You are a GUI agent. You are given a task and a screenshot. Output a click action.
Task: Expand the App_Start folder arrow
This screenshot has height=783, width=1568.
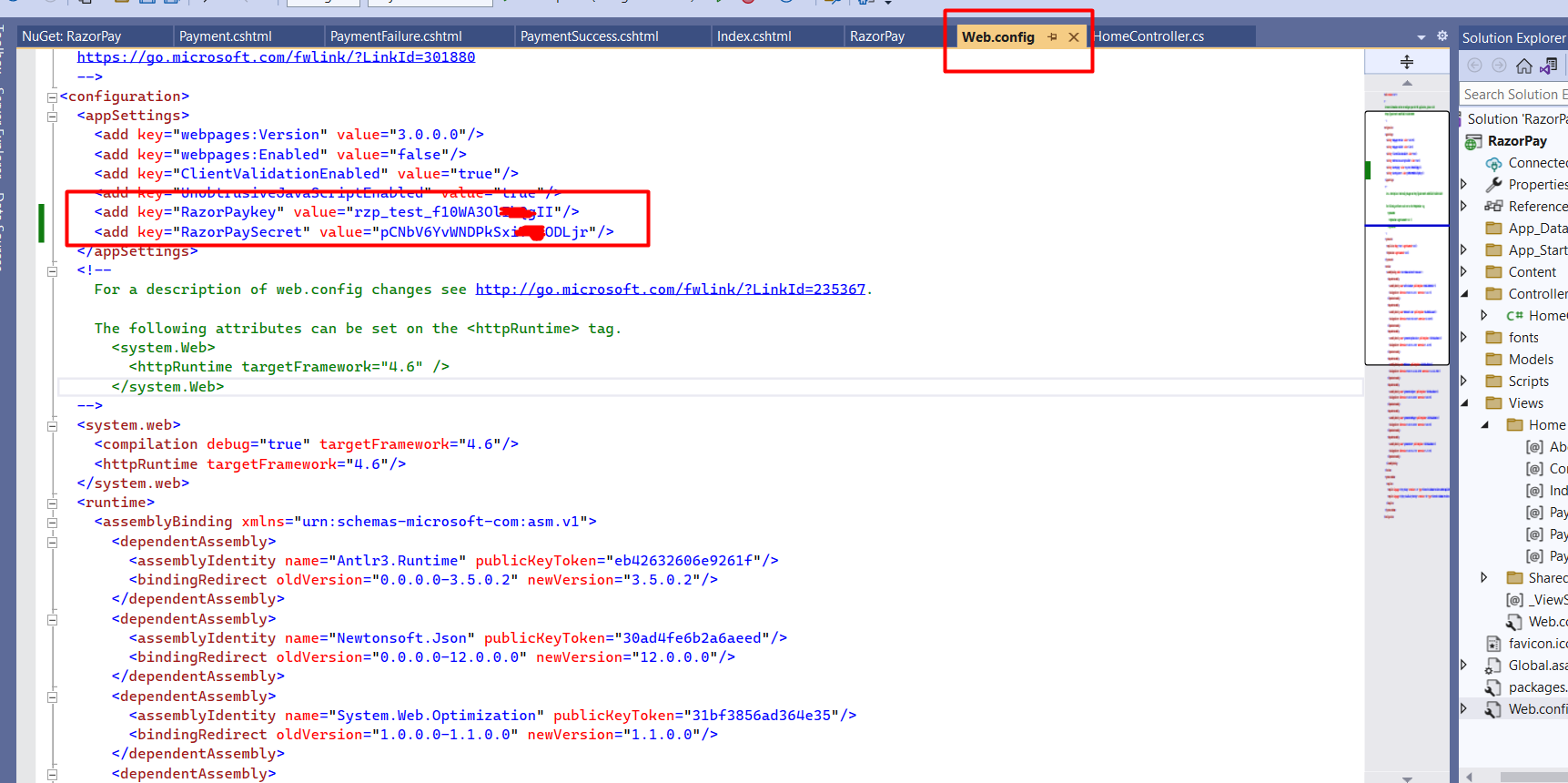pos(1464,249)
